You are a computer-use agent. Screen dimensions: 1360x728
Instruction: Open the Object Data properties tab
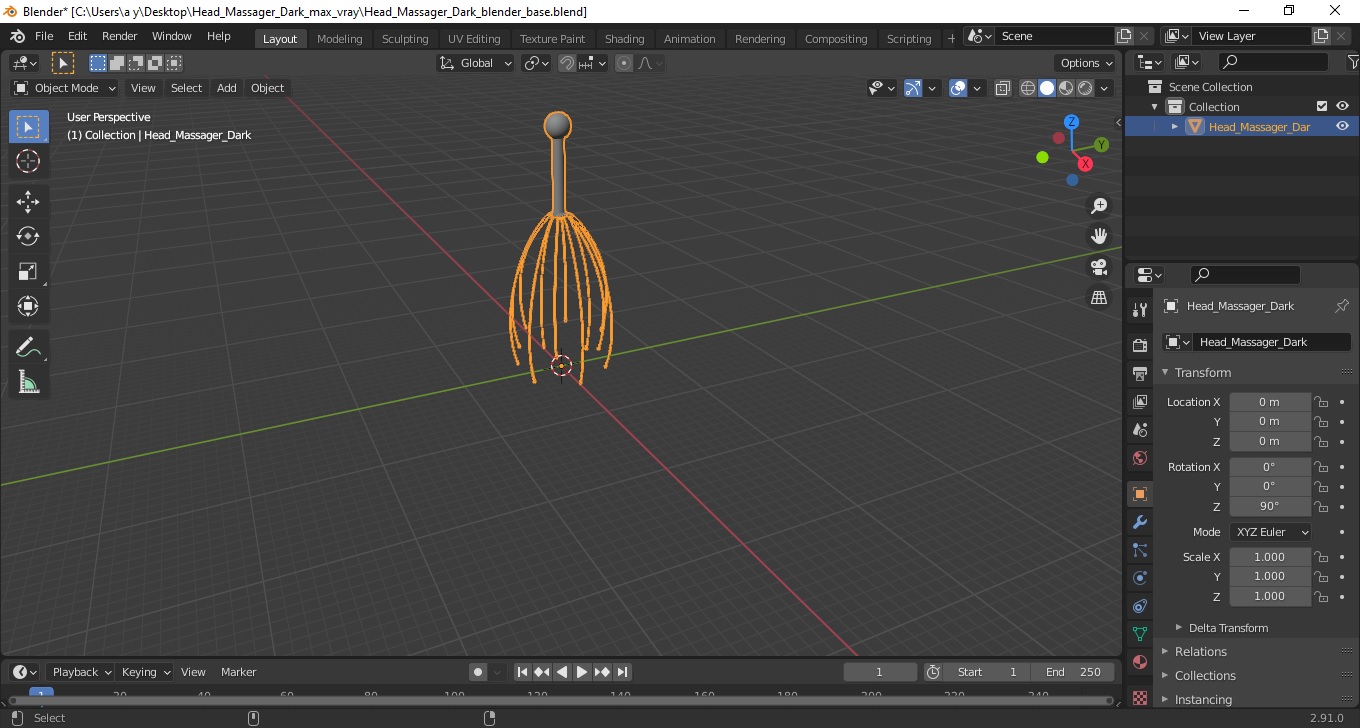[x=1139, y=634]
